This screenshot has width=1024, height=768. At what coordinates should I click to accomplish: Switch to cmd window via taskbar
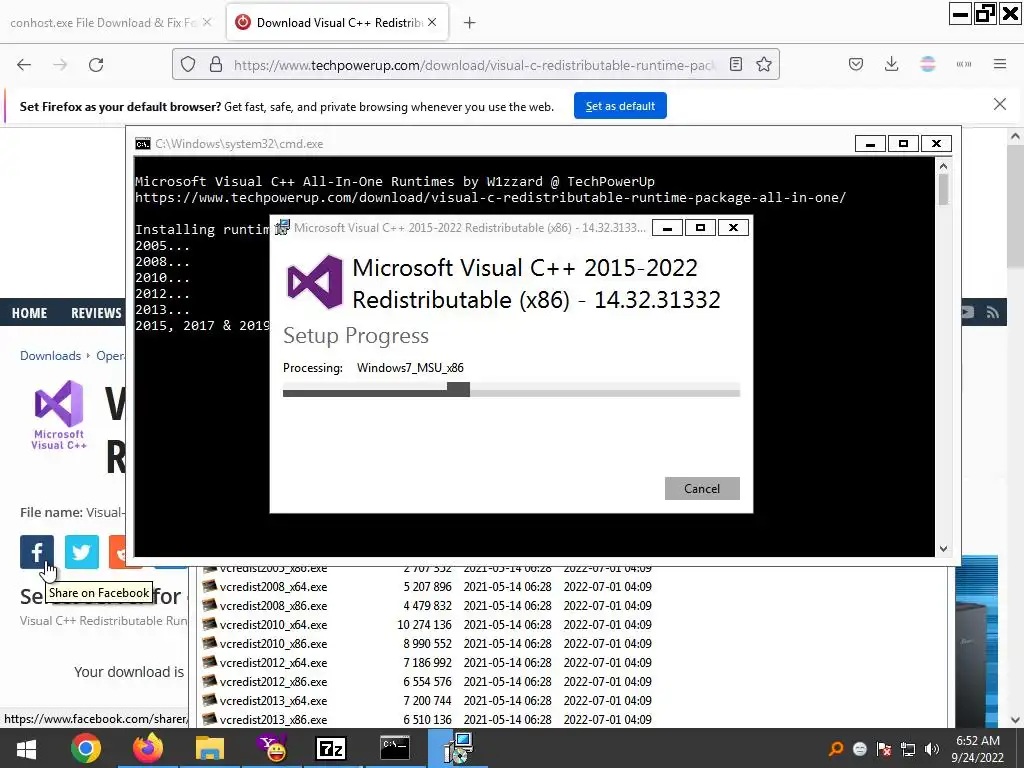tap(395, 748)
